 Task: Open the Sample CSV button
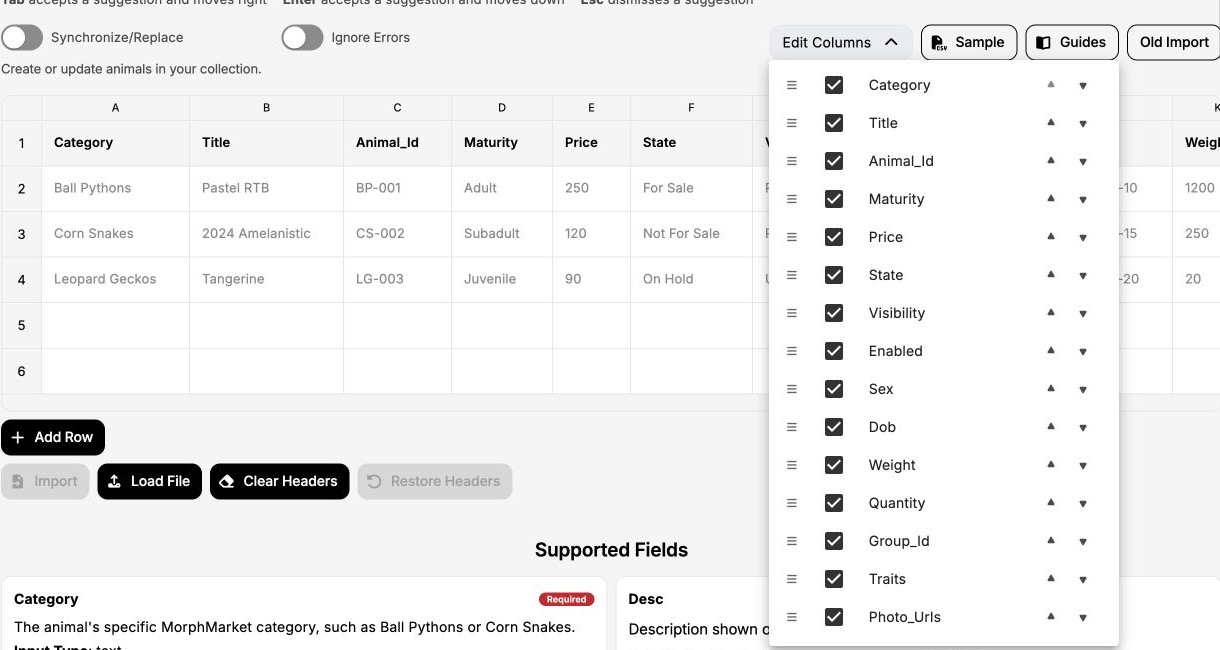pos(968,42)
